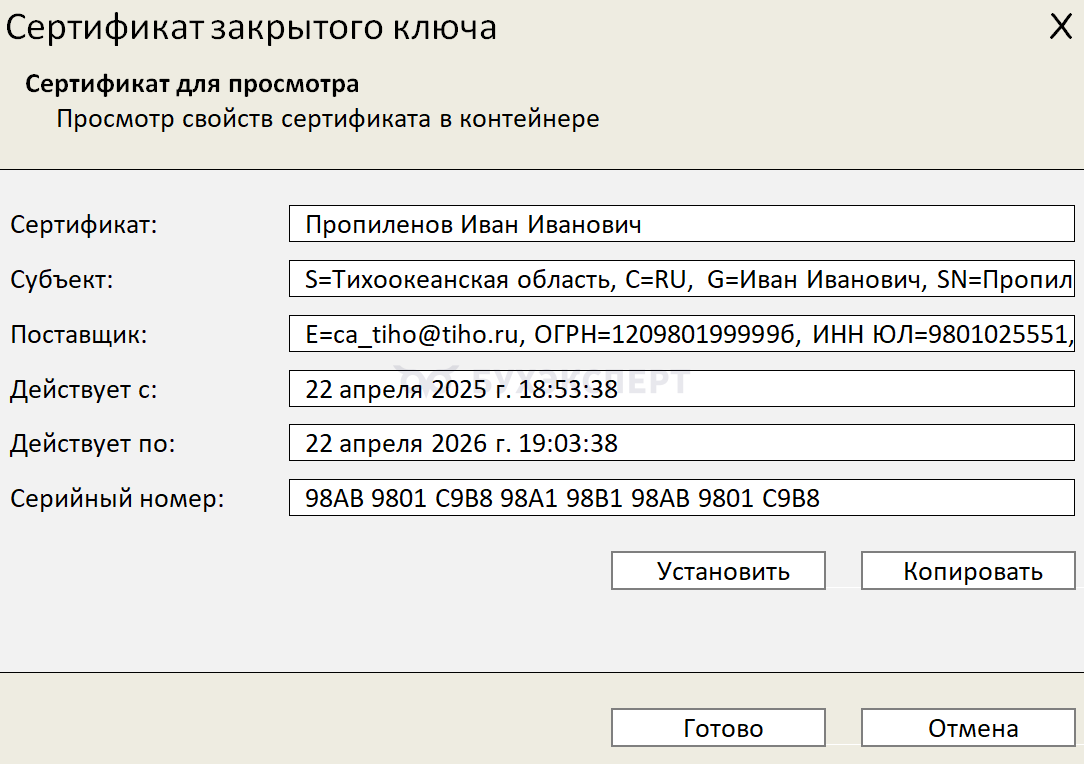The width and height of the screenshot is (1084, 764).
Task: Close the certificate dialog with X
Action: point(1060,27)
